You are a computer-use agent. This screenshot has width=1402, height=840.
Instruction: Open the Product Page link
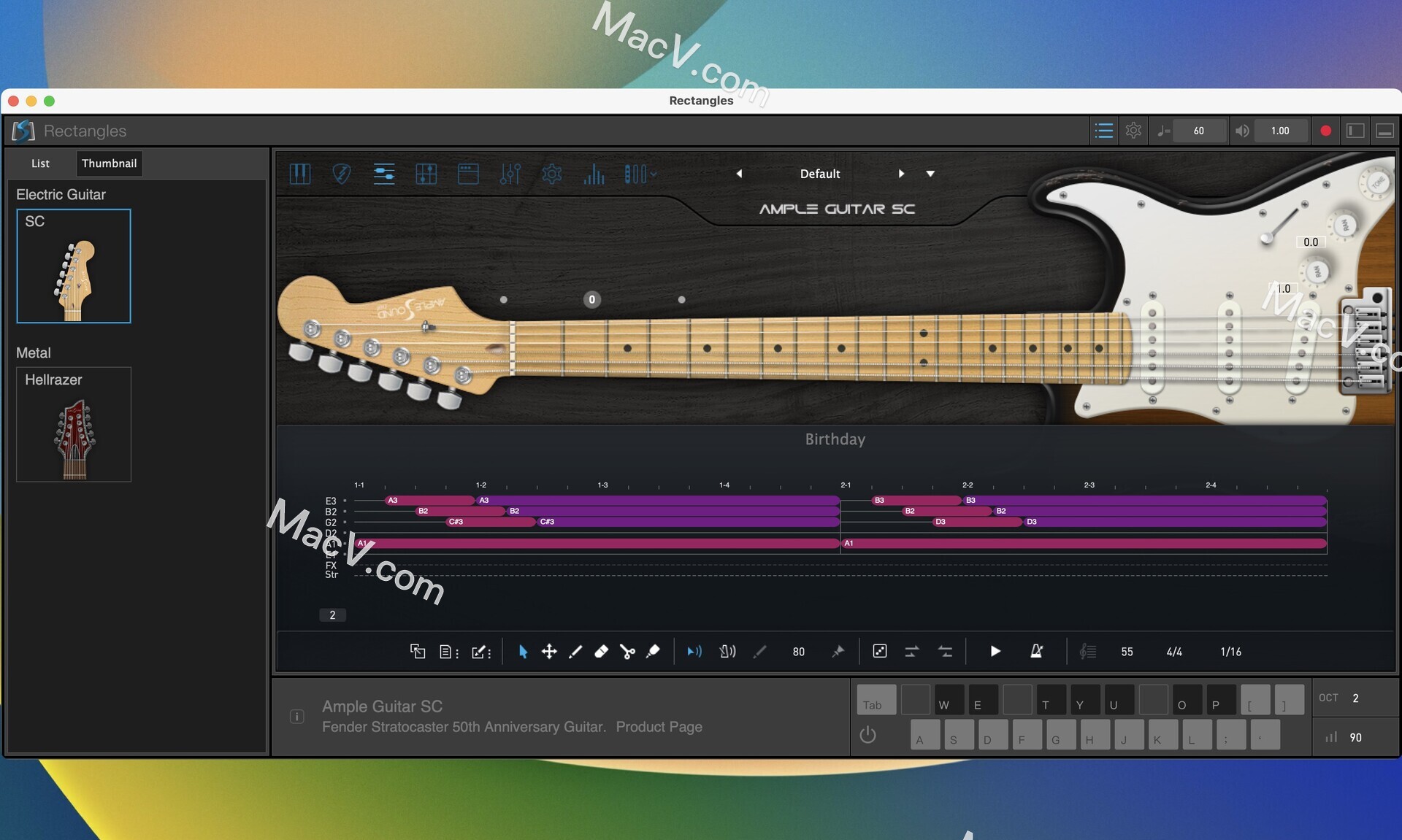coord(659,727)
